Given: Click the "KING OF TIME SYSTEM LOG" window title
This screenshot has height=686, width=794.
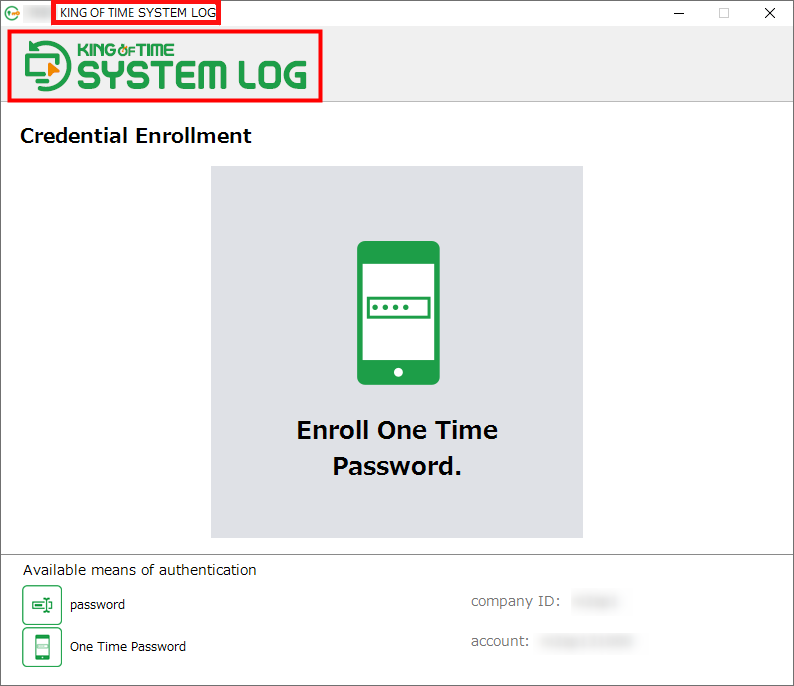Looking at the screenshot, I should pyautogui.click(x=138, y=13).
